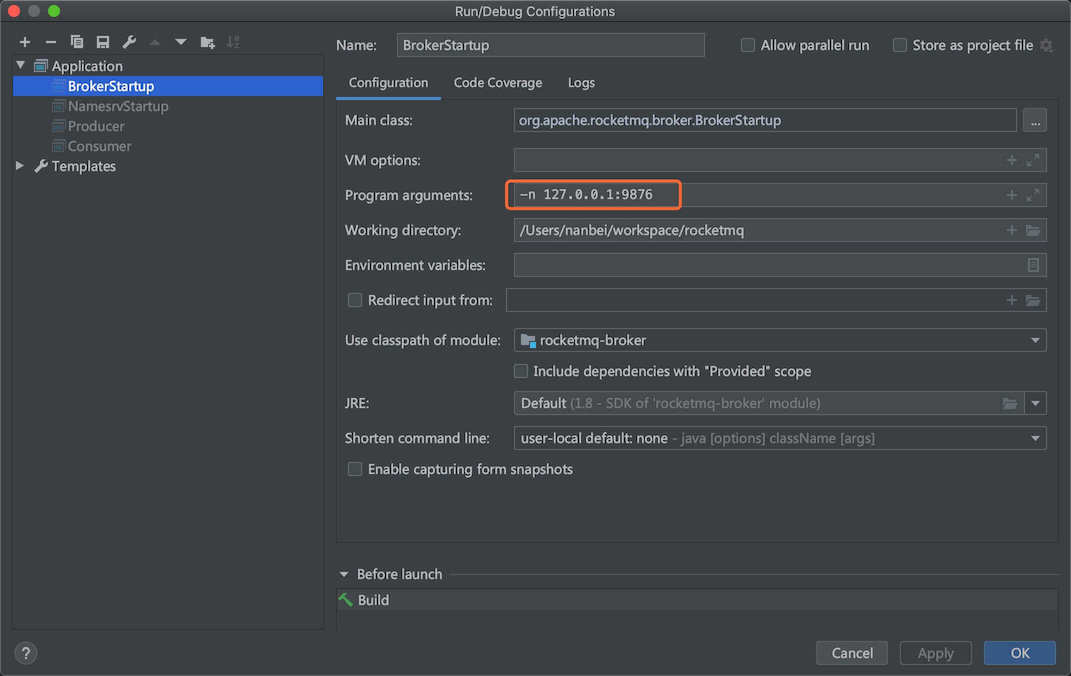Enable Store as project file checkbox
The width and height of the screenshot is (1071, 676).
(900, 45)
